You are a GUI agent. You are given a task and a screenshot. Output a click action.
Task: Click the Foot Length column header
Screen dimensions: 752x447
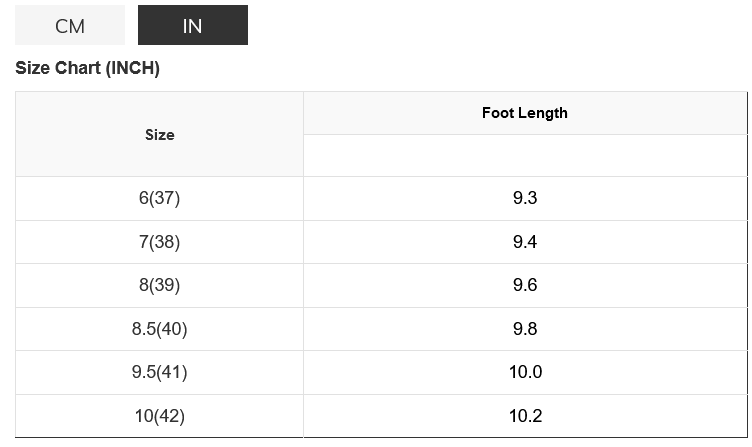524,113
